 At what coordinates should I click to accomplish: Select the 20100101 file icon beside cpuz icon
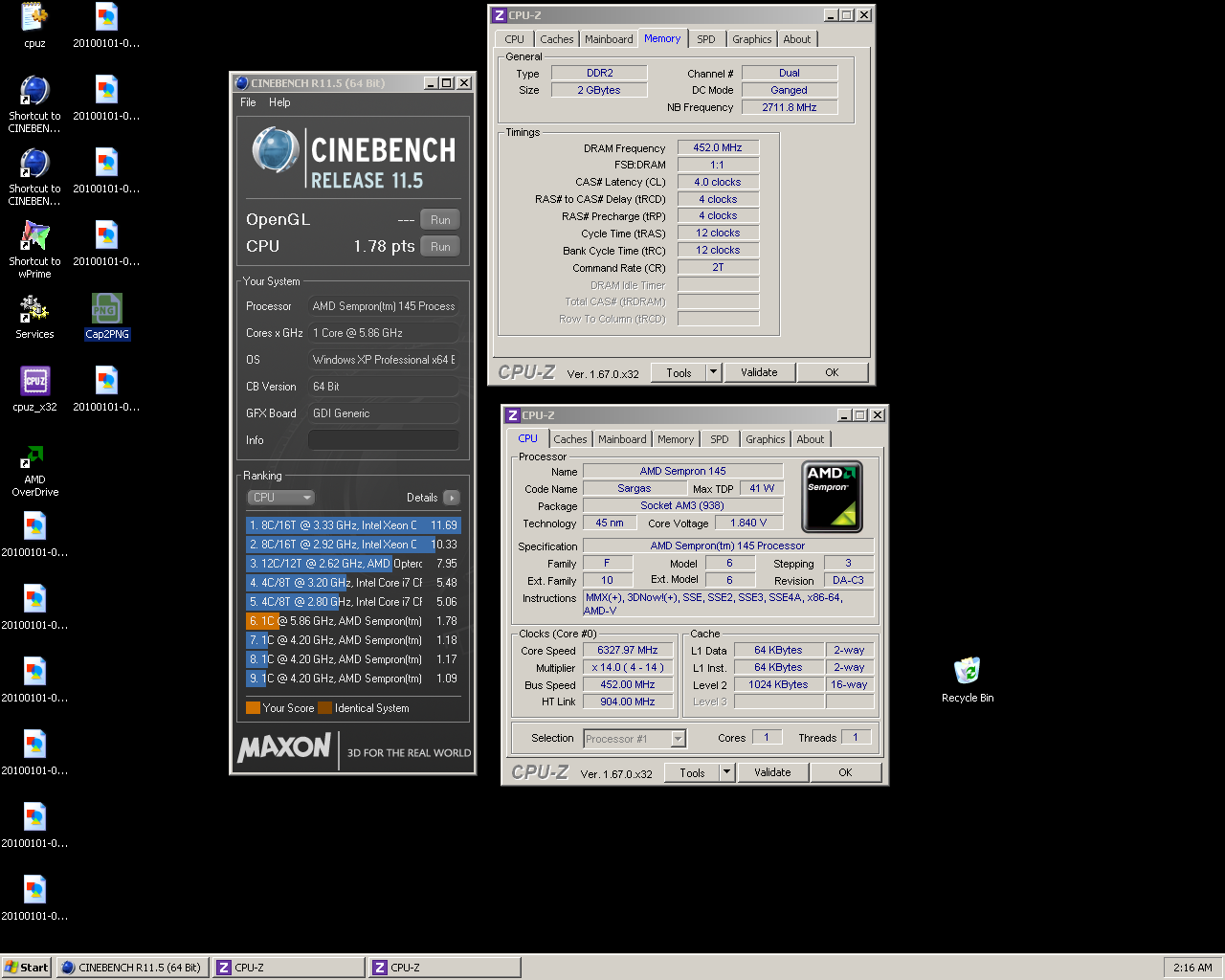point(106,26)
